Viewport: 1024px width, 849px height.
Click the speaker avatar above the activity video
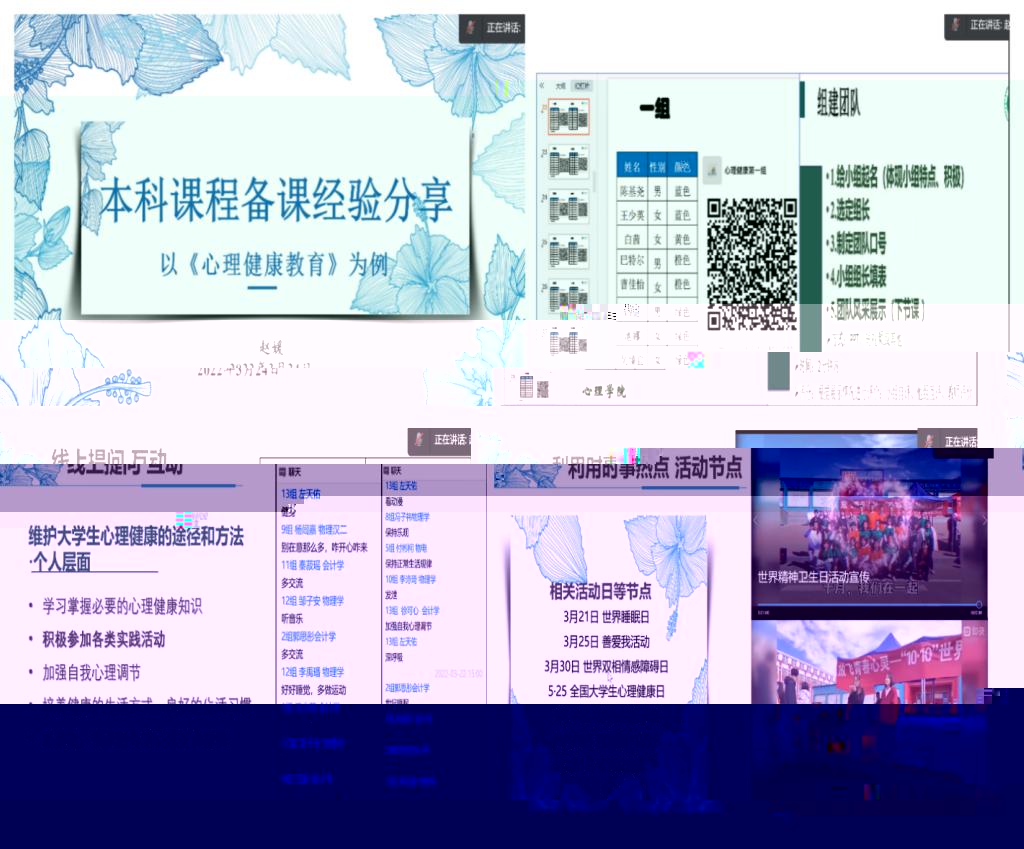[x=929, y=441]
